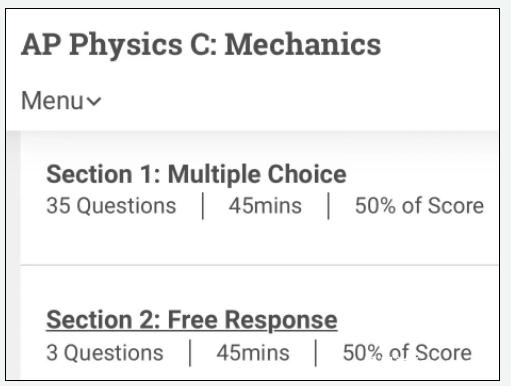
Task: Click divider after 3 Questions
Action: click(190, 353)
